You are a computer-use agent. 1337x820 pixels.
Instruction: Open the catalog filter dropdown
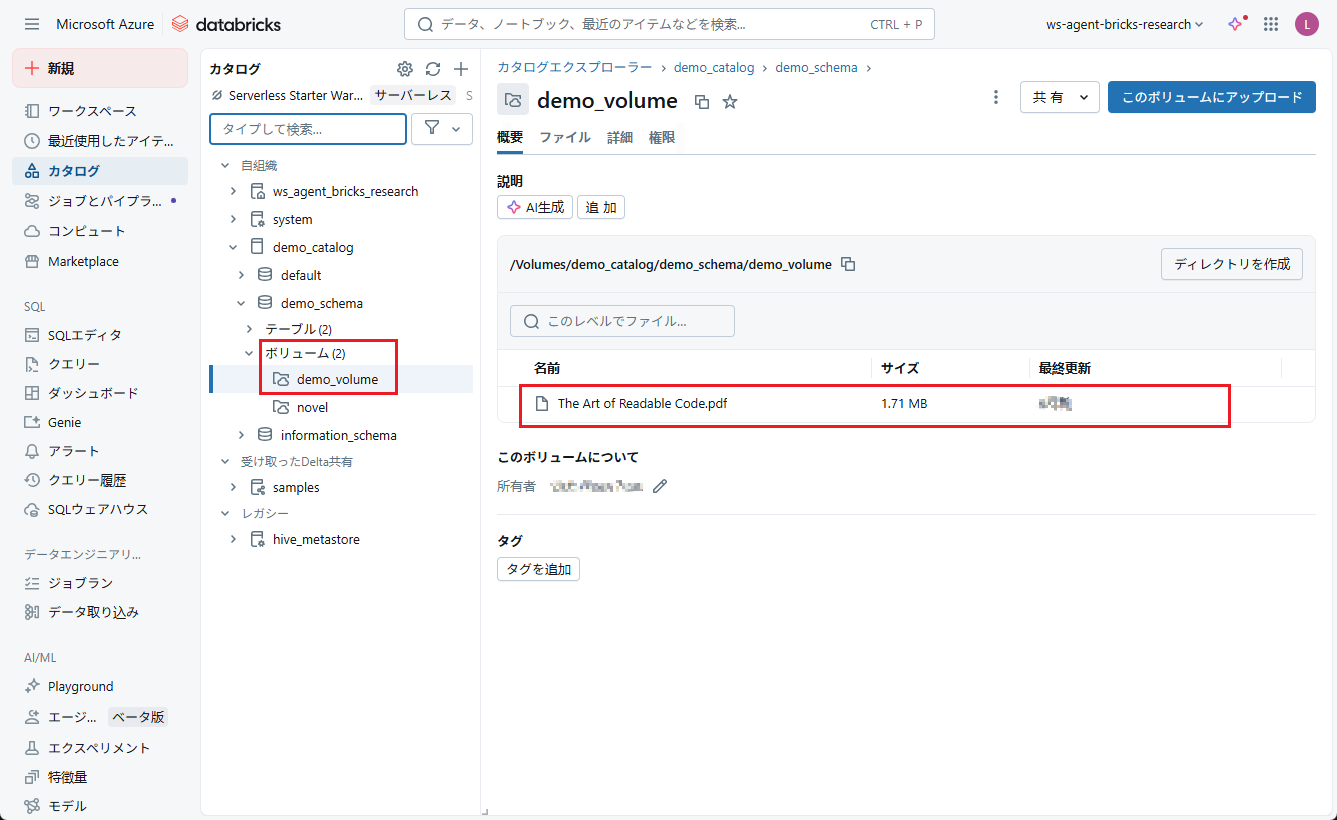[x=442, y=129]
